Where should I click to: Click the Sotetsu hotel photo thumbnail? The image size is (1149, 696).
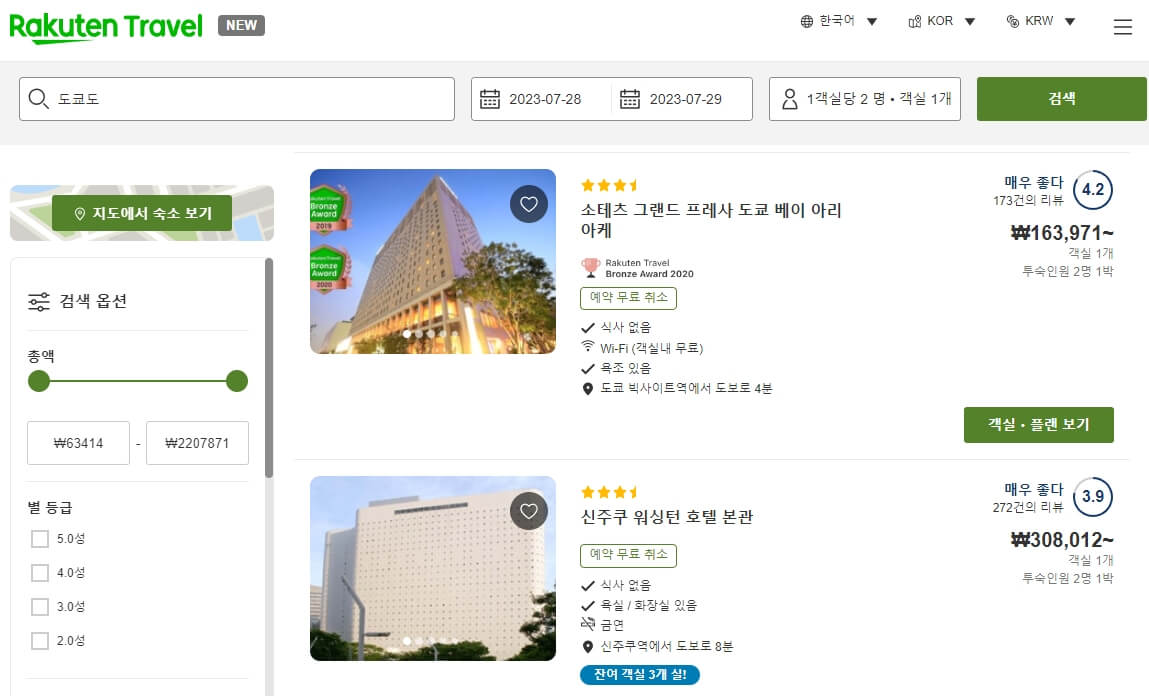[x=433, y=262]
